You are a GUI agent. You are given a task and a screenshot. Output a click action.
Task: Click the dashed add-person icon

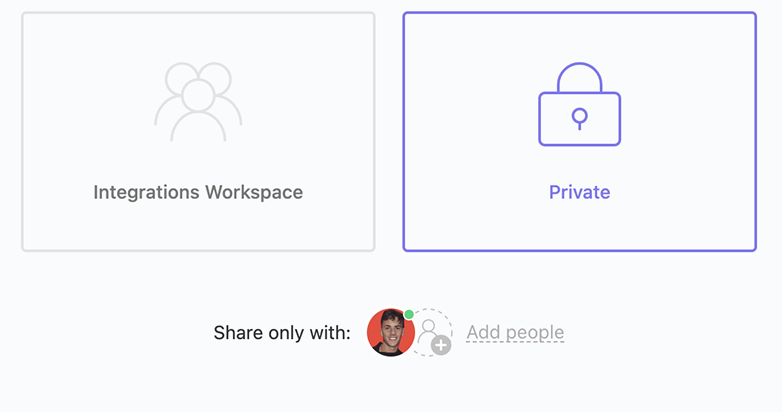pyautogui.click(x=433, y=332)
